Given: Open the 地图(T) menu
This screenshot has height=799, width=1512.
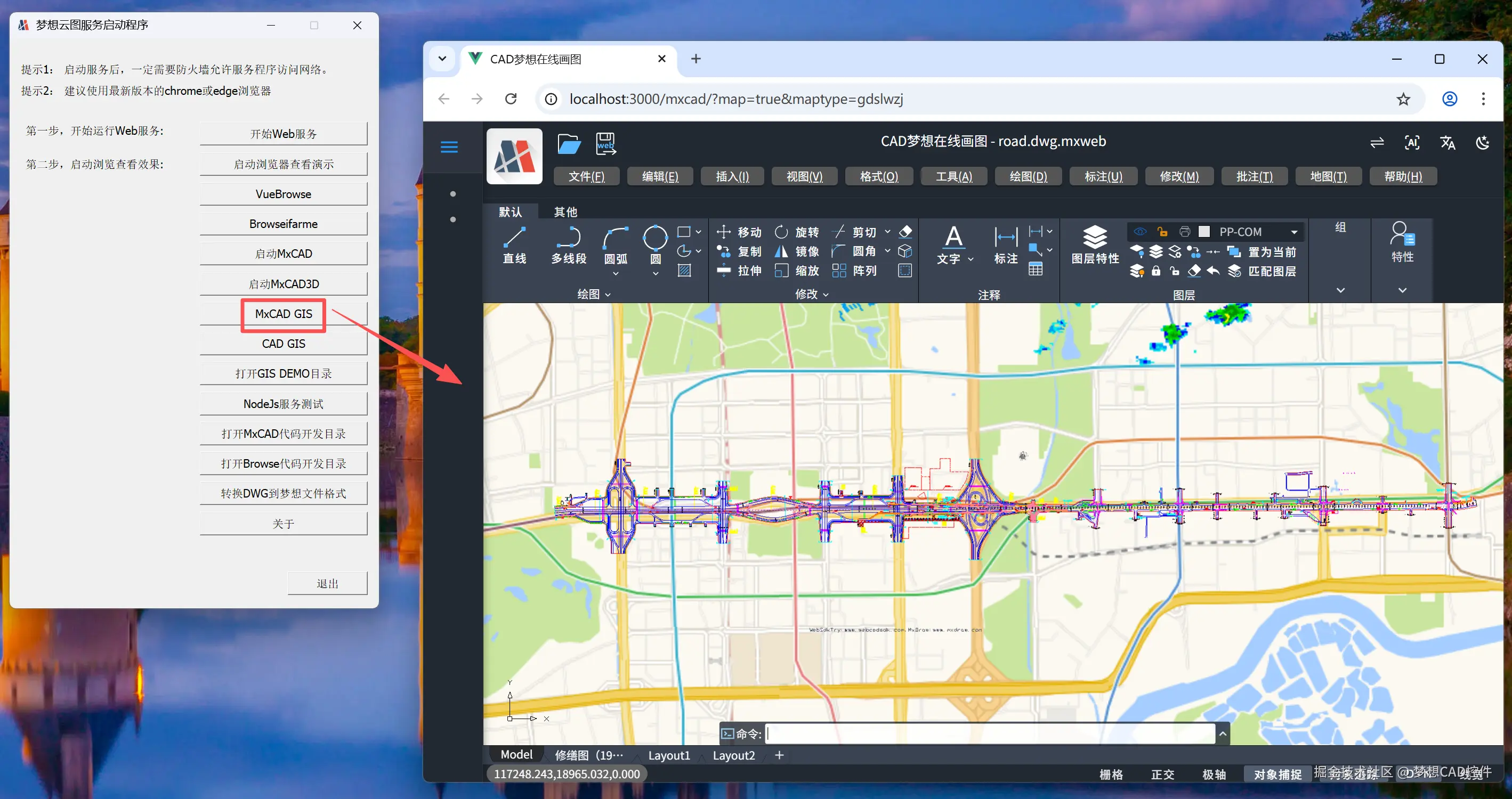Looking at the screenshot, I should (1328, 176).
